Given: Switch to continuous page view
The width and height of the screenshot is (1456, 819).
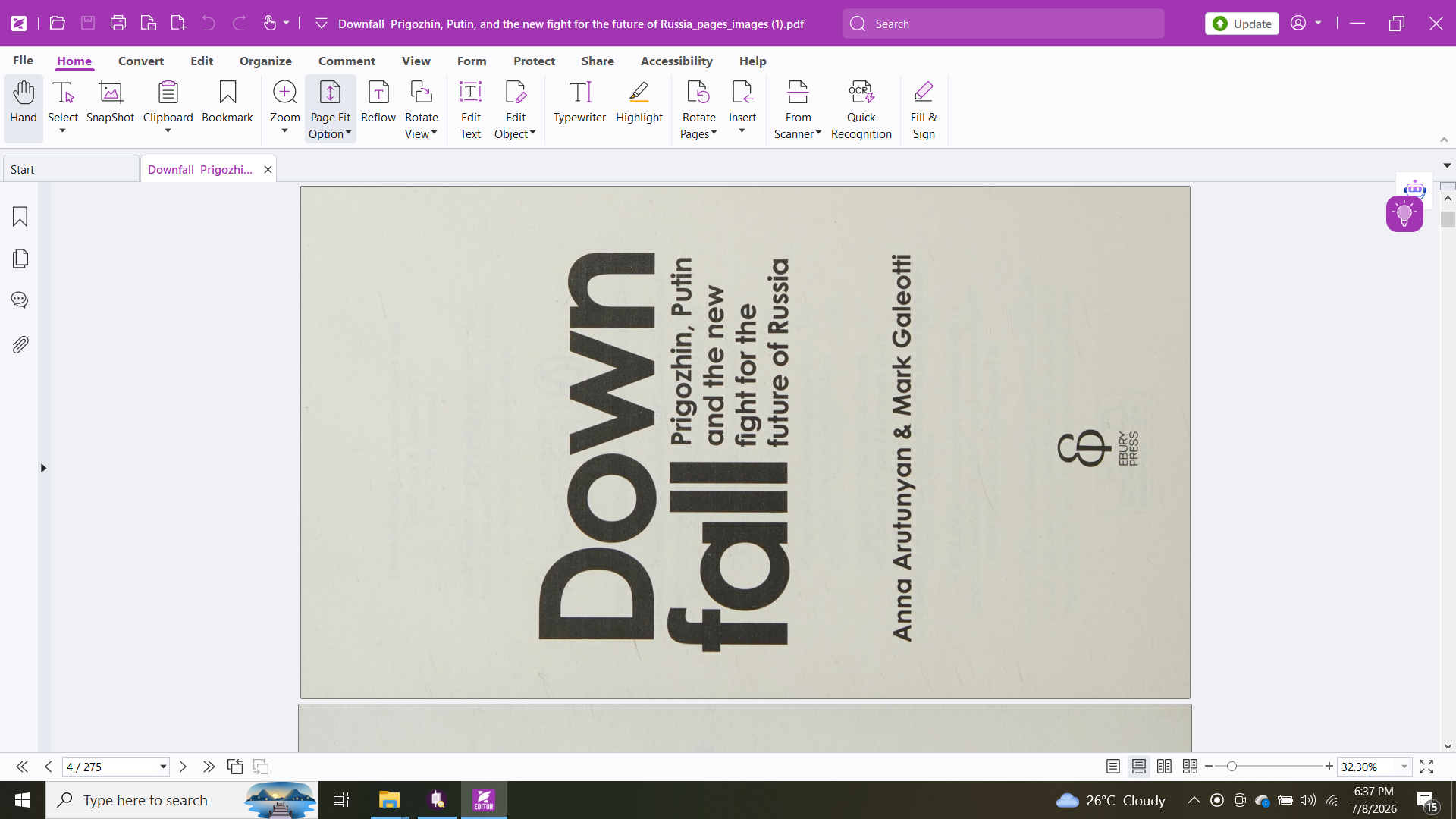Looking at the screenshot, I should click(x=1139, y=767).
